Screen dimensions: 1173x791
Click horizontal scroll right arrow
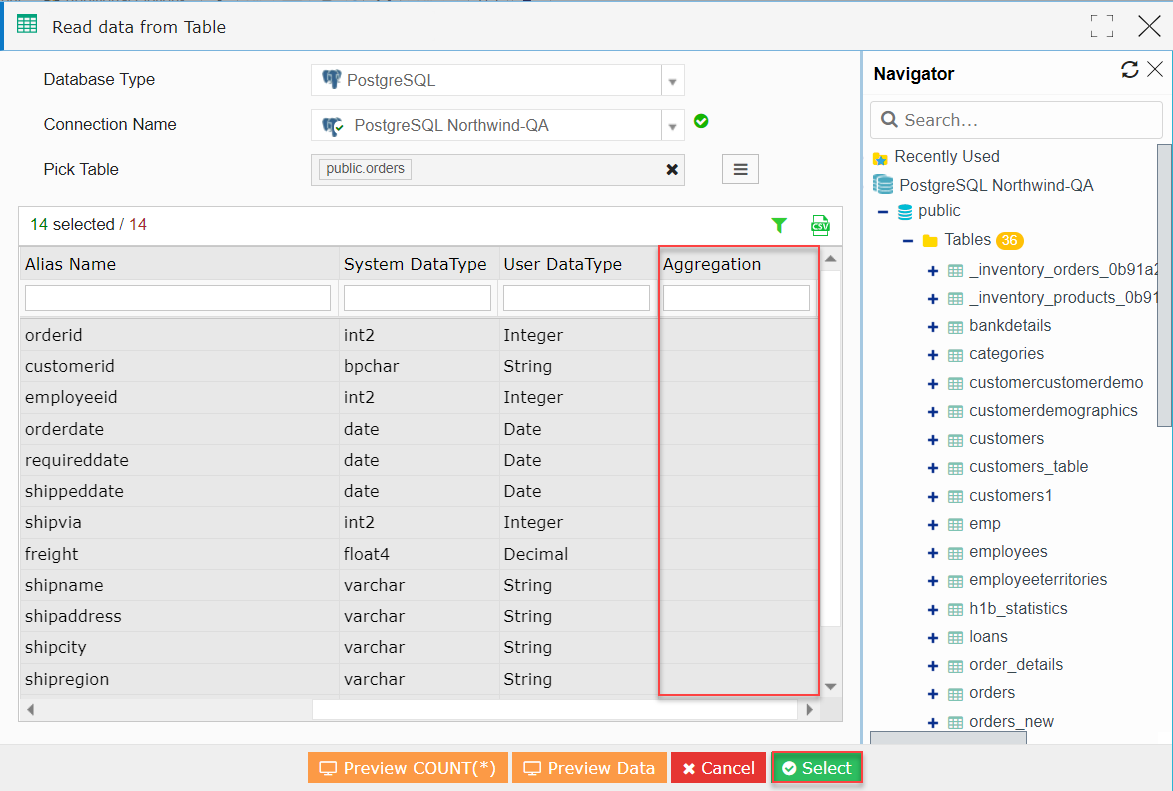pos(809,709)
